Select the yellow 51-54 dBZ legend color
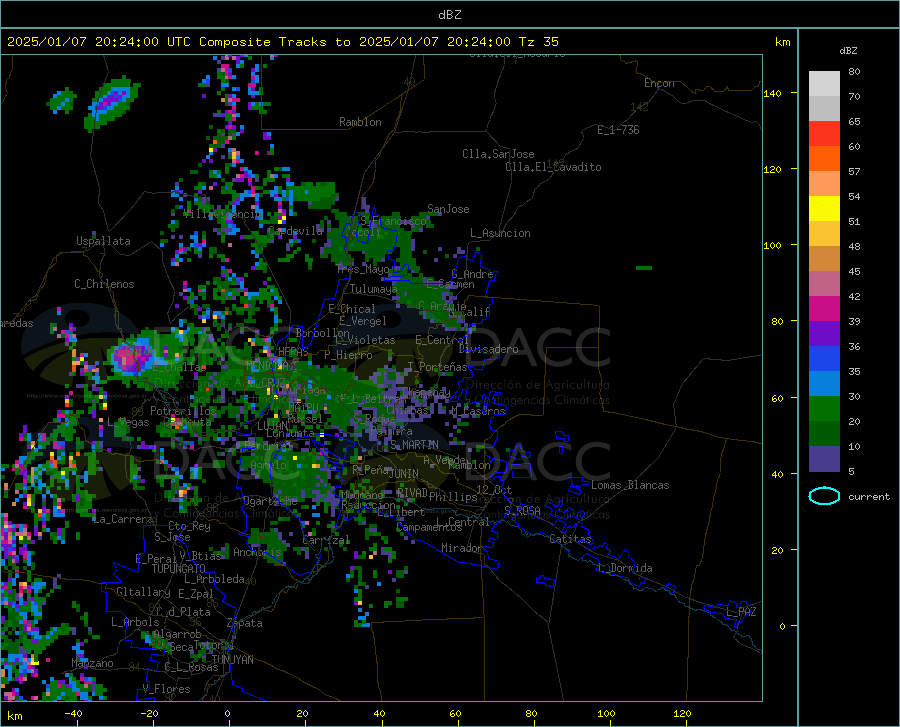 (824, 209)
